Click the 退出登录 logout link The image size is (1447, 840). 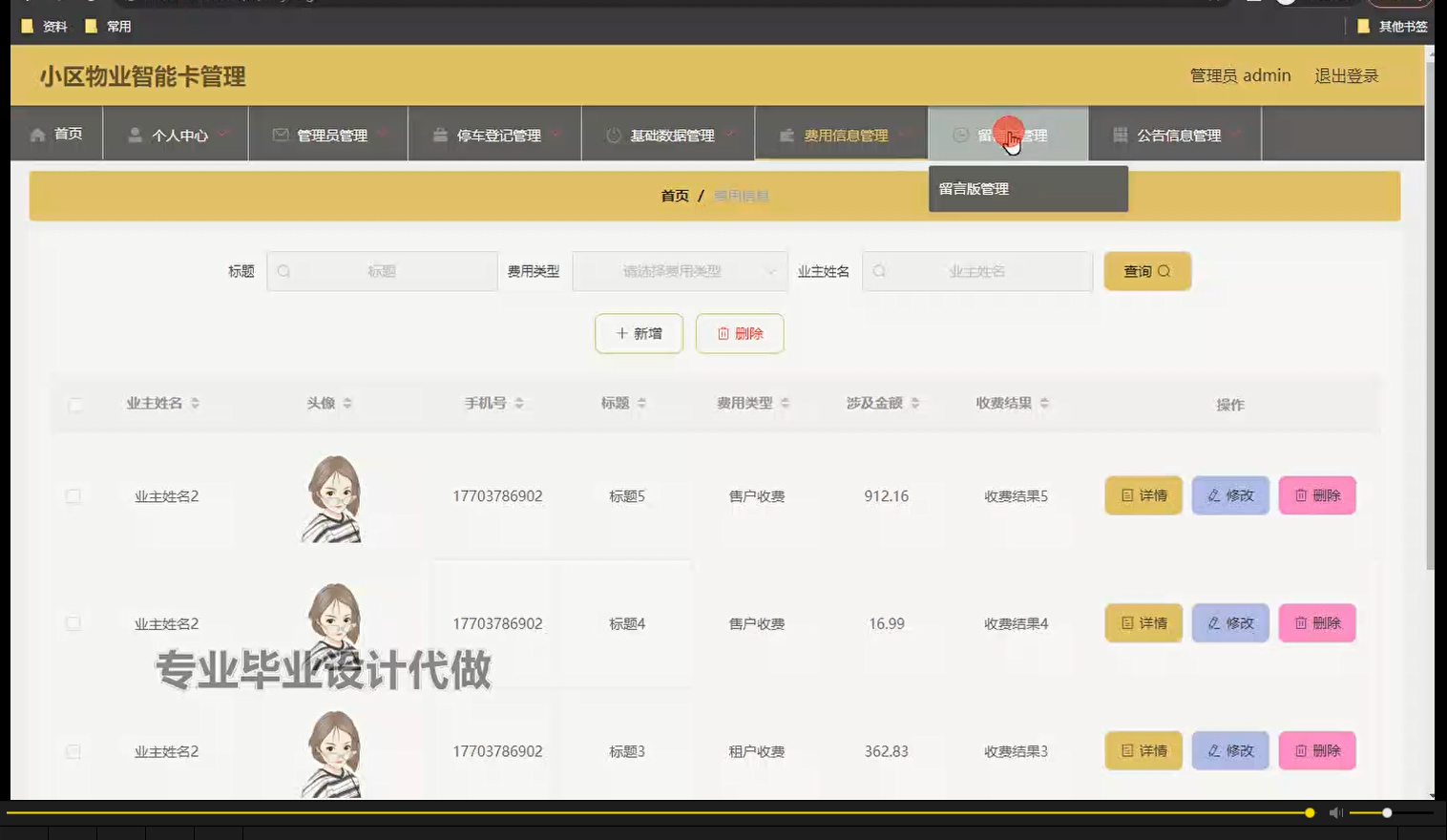click(x=1346, y=75)
